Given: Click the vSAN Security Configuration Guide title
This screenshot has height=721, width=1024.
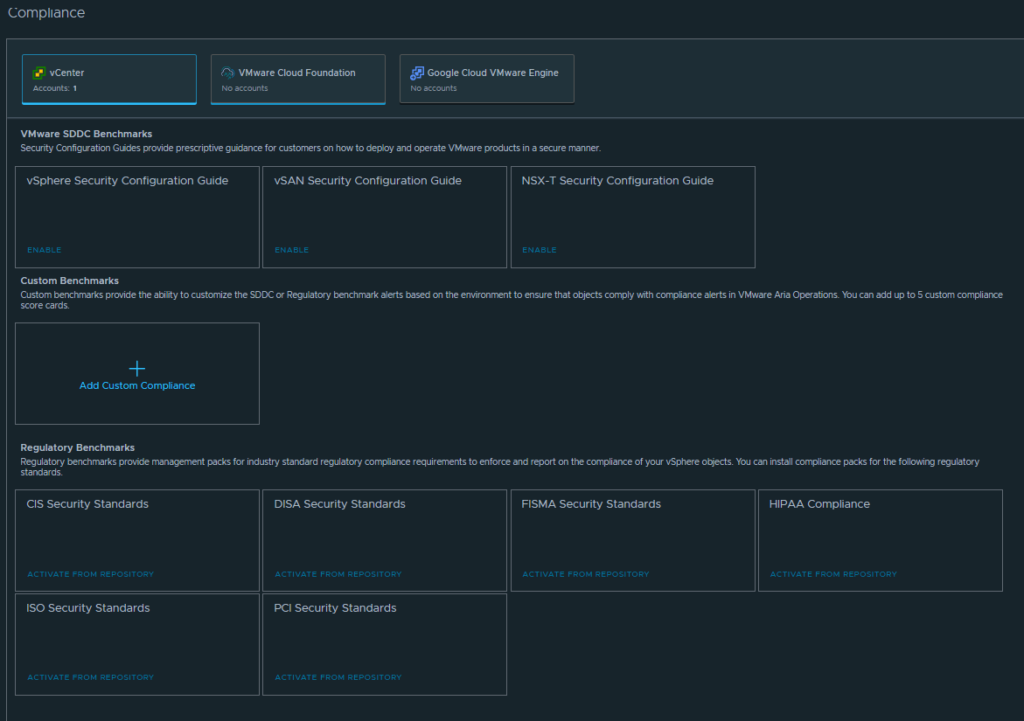Looking at the screenshot, I should pyautogui.click(x=368, y=181).
